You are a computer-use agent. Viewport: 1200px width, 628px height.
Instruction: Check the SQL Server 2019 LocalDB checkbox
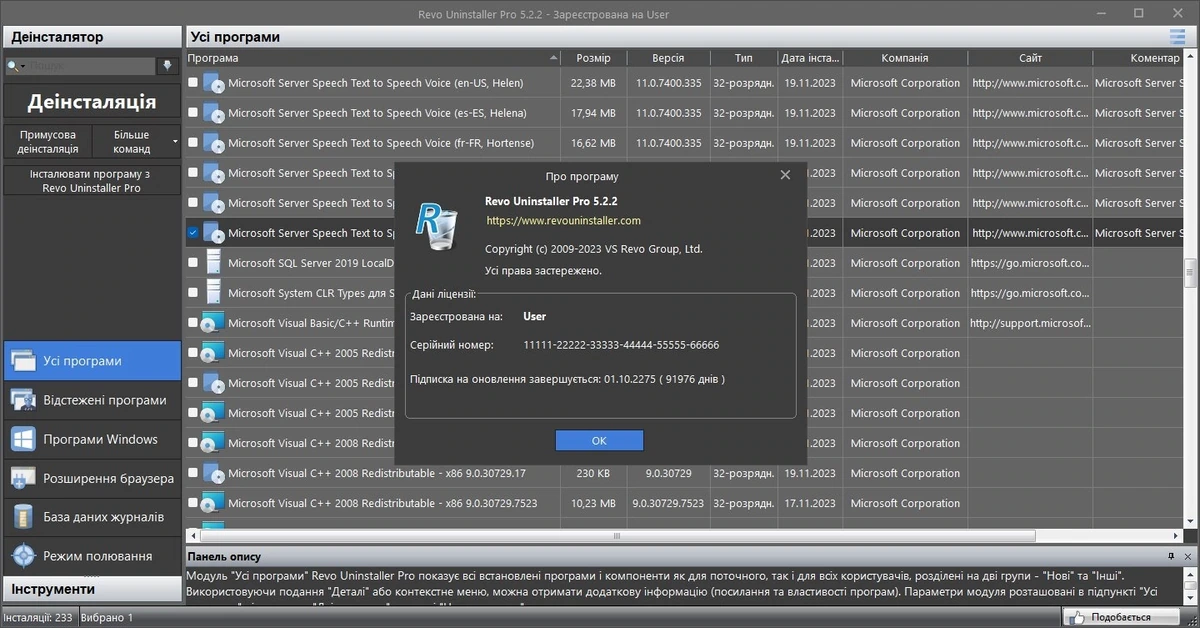point(193,263)
